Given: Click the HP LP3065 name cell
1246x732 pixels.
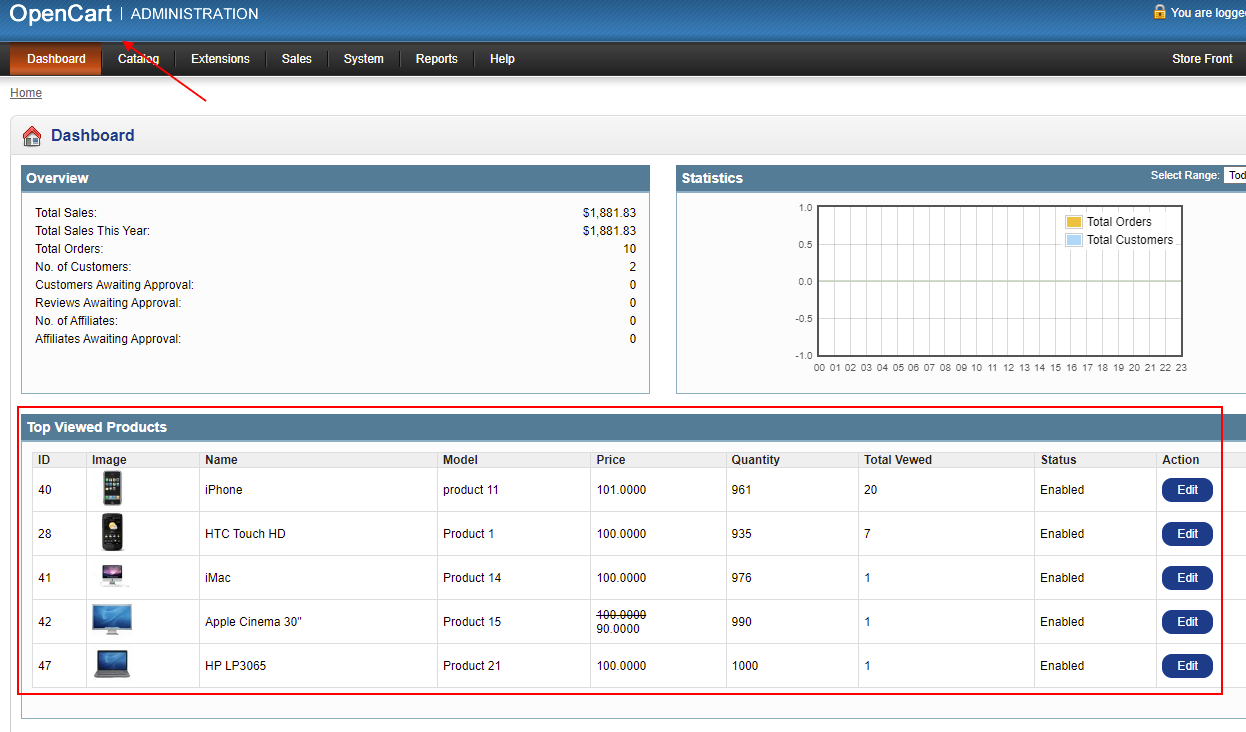Looking at the screenshot, I should click(x=235, y=666).
